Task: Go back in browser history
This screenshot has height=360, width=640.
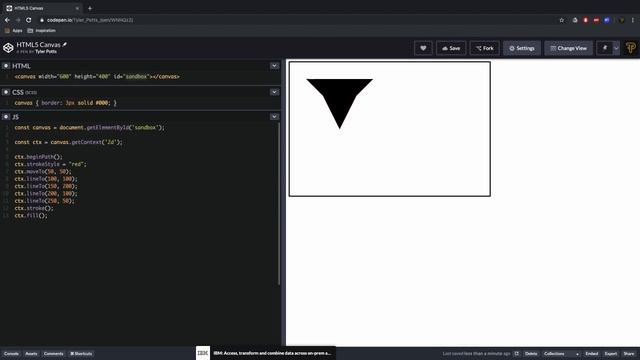Action: click(x=7, y=20)
